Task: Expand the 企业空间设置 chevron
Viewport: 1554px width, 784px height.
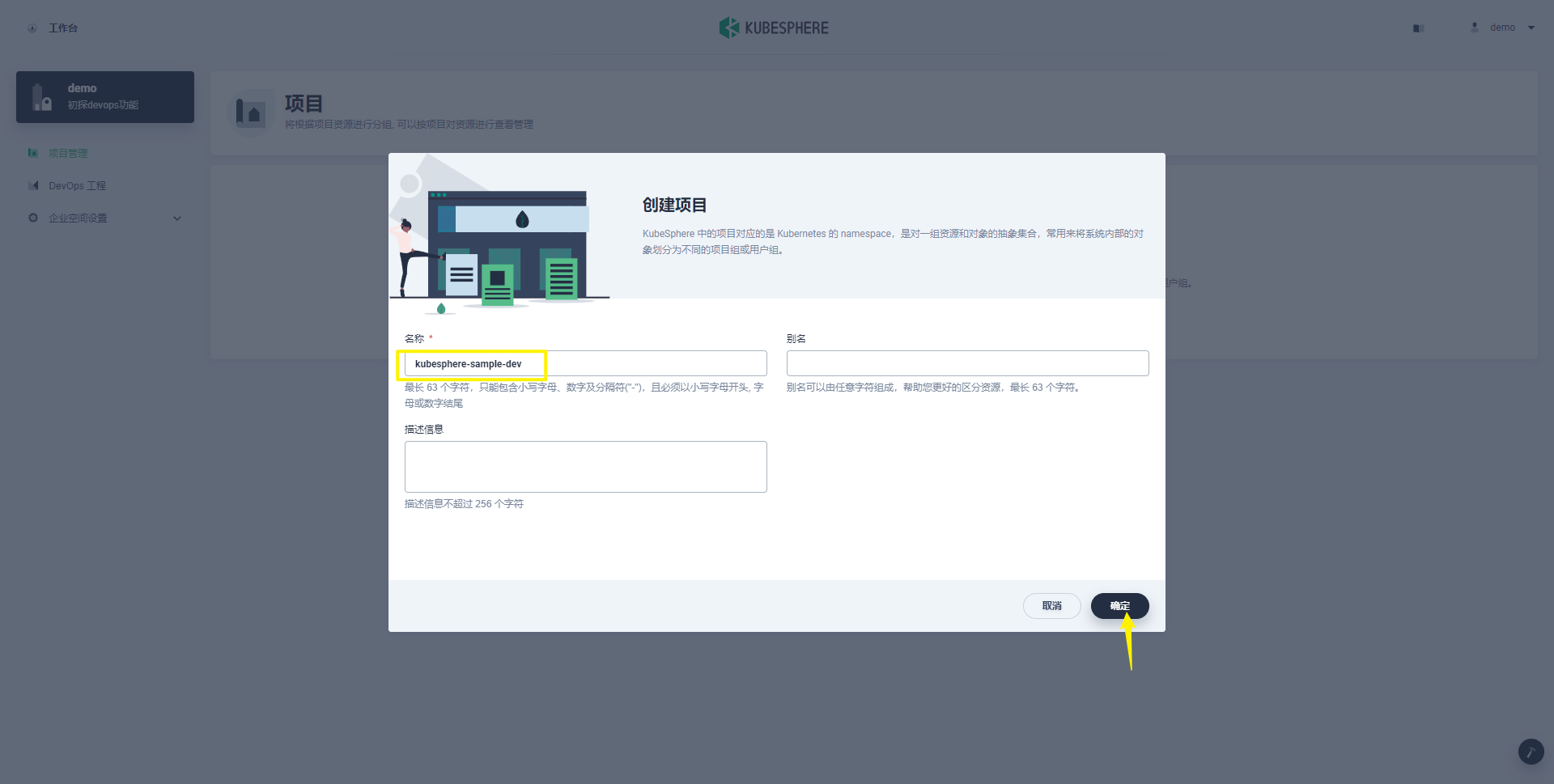Action: pos(177,218)
